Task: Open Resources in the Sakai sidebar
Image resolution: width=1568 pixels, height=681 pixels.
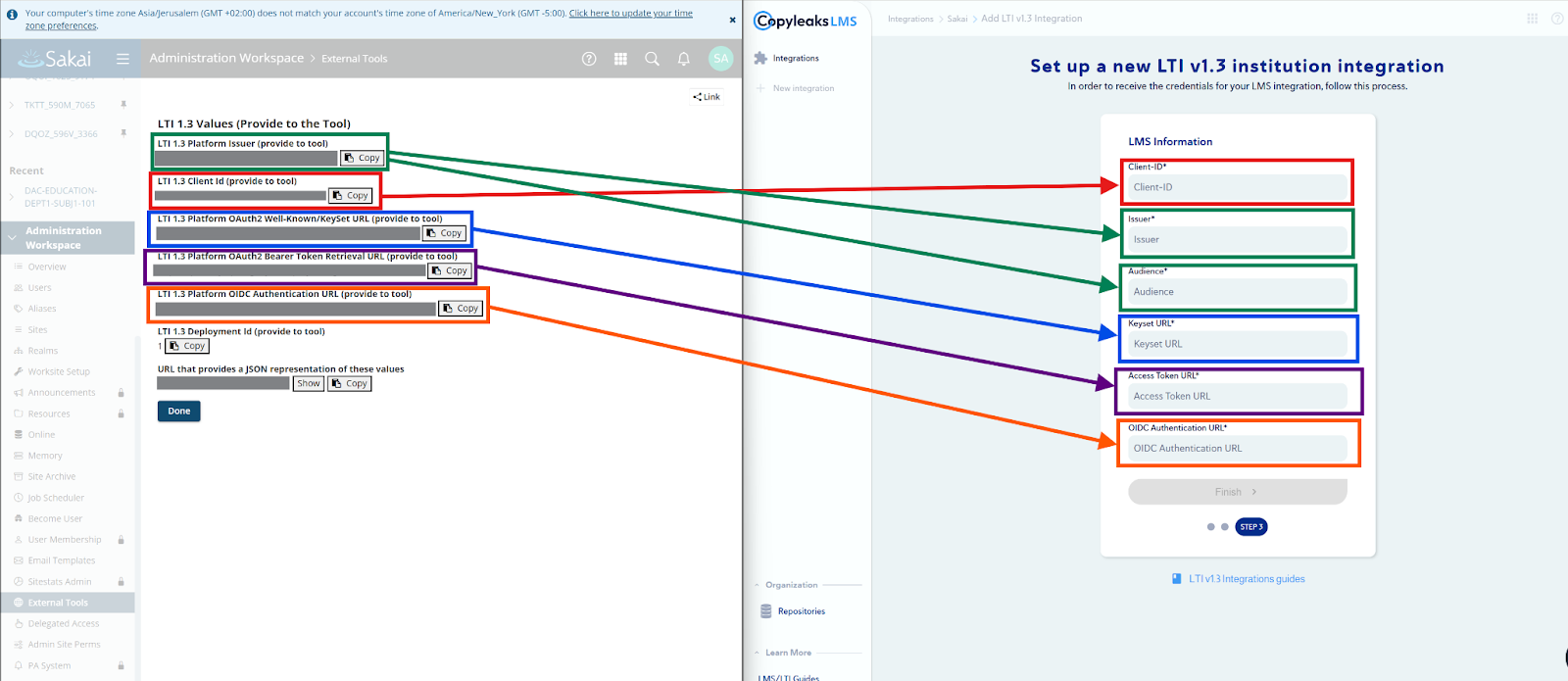Action: pyautogui.click(x=49, y=414)
